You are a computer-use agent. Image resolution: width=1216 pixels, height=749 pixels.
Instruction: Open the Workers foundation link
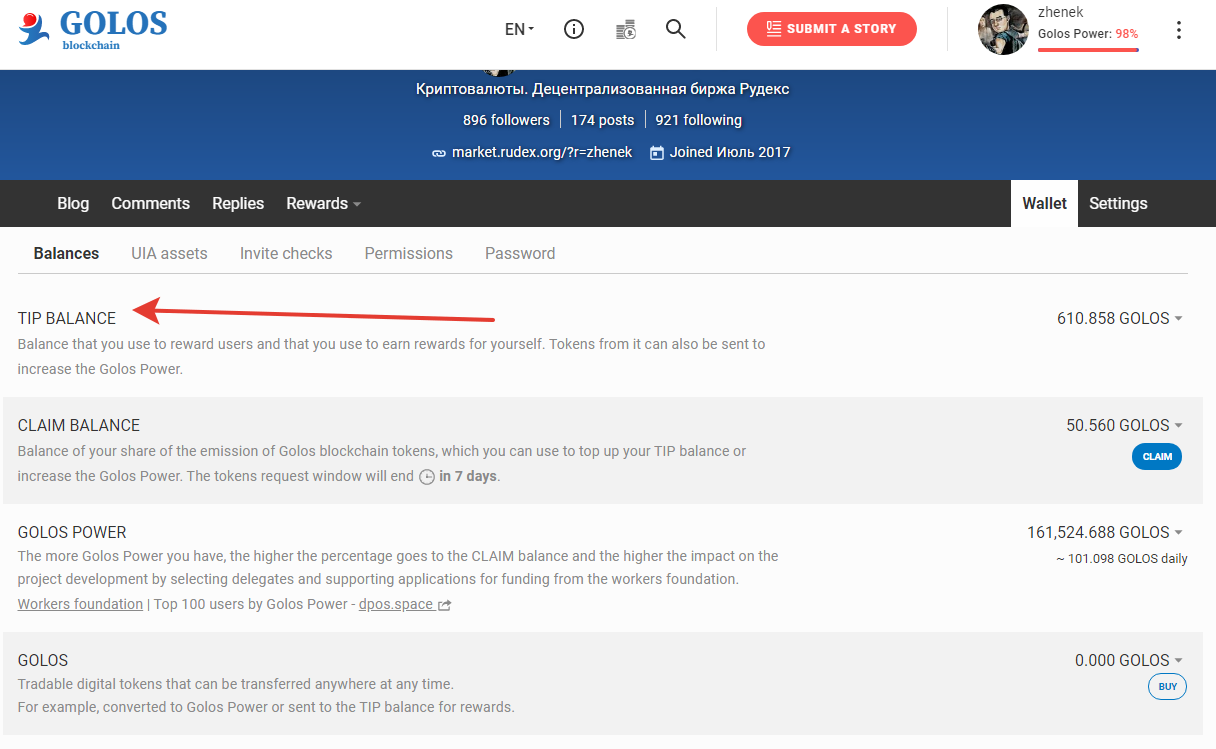point(80,604)
